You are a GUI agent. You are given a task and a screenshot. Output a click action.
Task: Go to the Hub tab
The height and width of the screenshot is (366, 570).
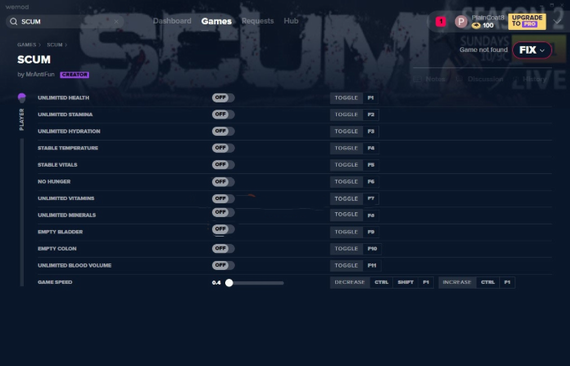coord(291,21)
